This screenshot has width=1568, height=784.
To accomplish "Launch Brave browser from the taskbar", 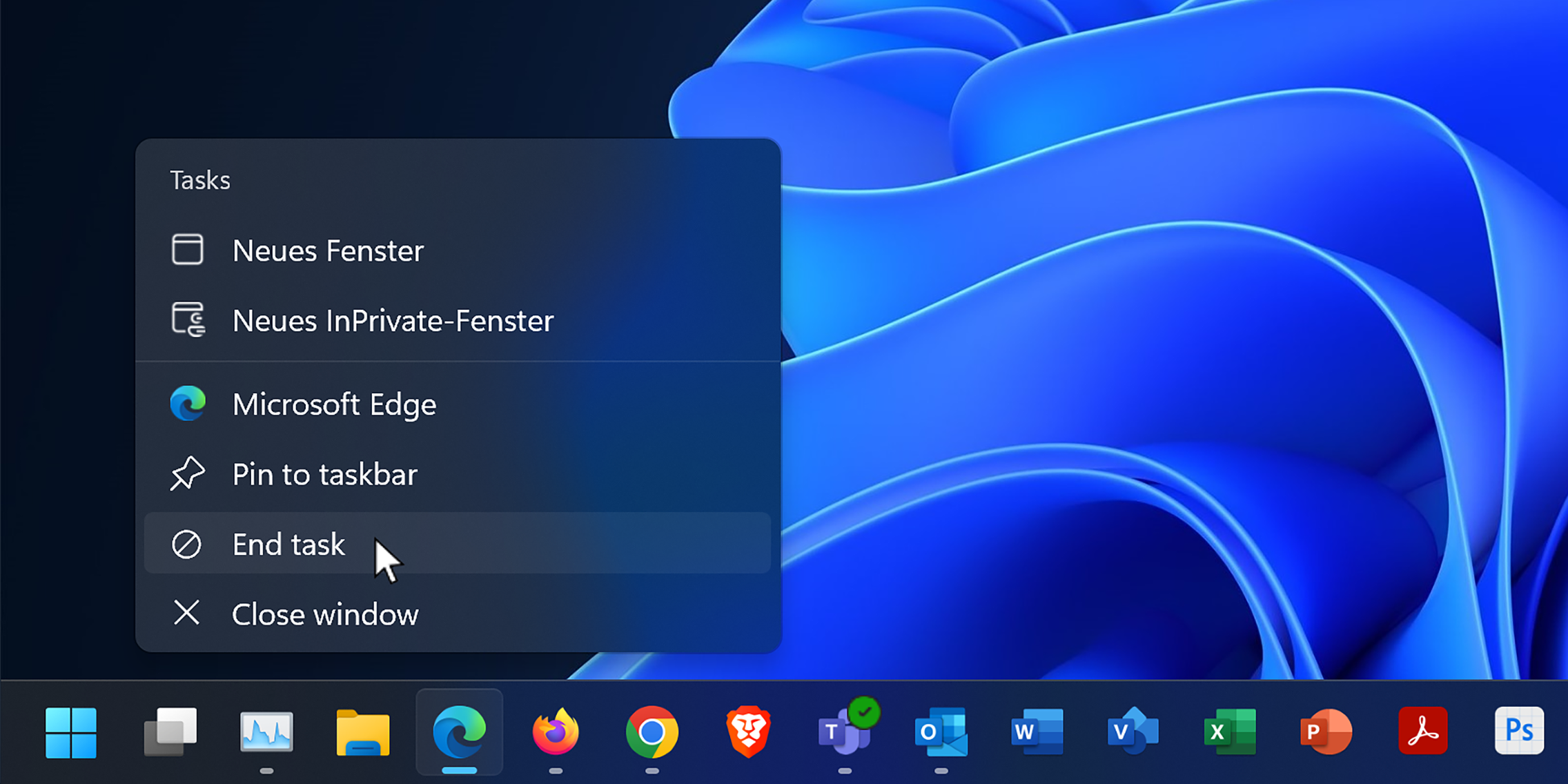I will tap(748, 732).
